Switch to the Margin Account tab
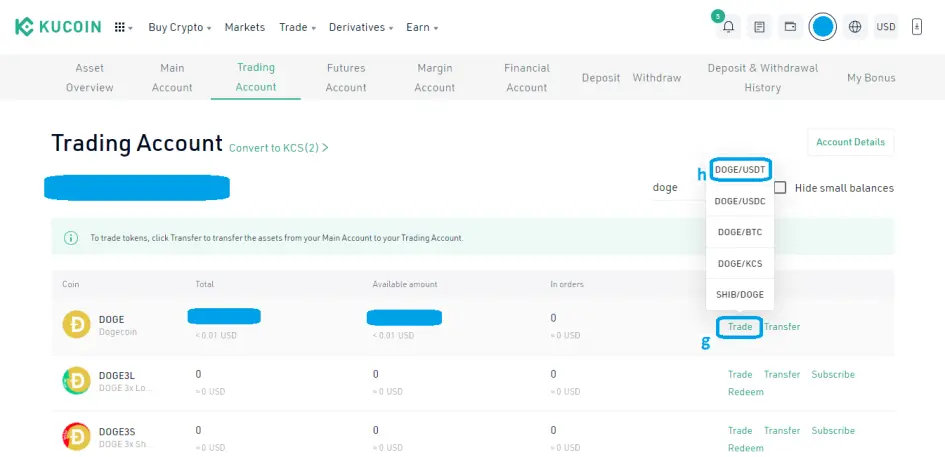Screen dimensions: 945x457 tap(435, 77)
